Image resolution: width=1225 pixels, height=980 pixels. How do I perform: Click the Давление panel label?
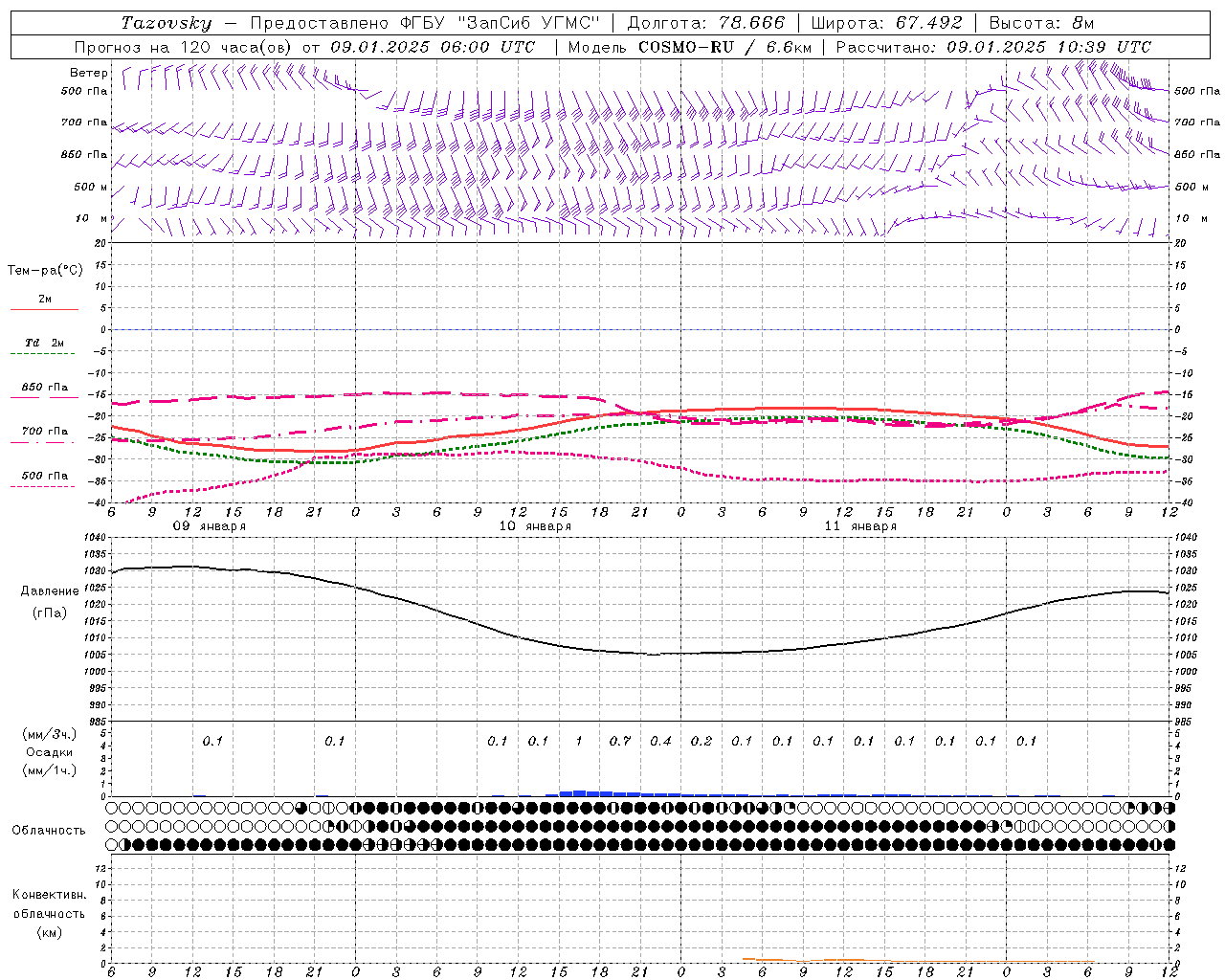51,591
